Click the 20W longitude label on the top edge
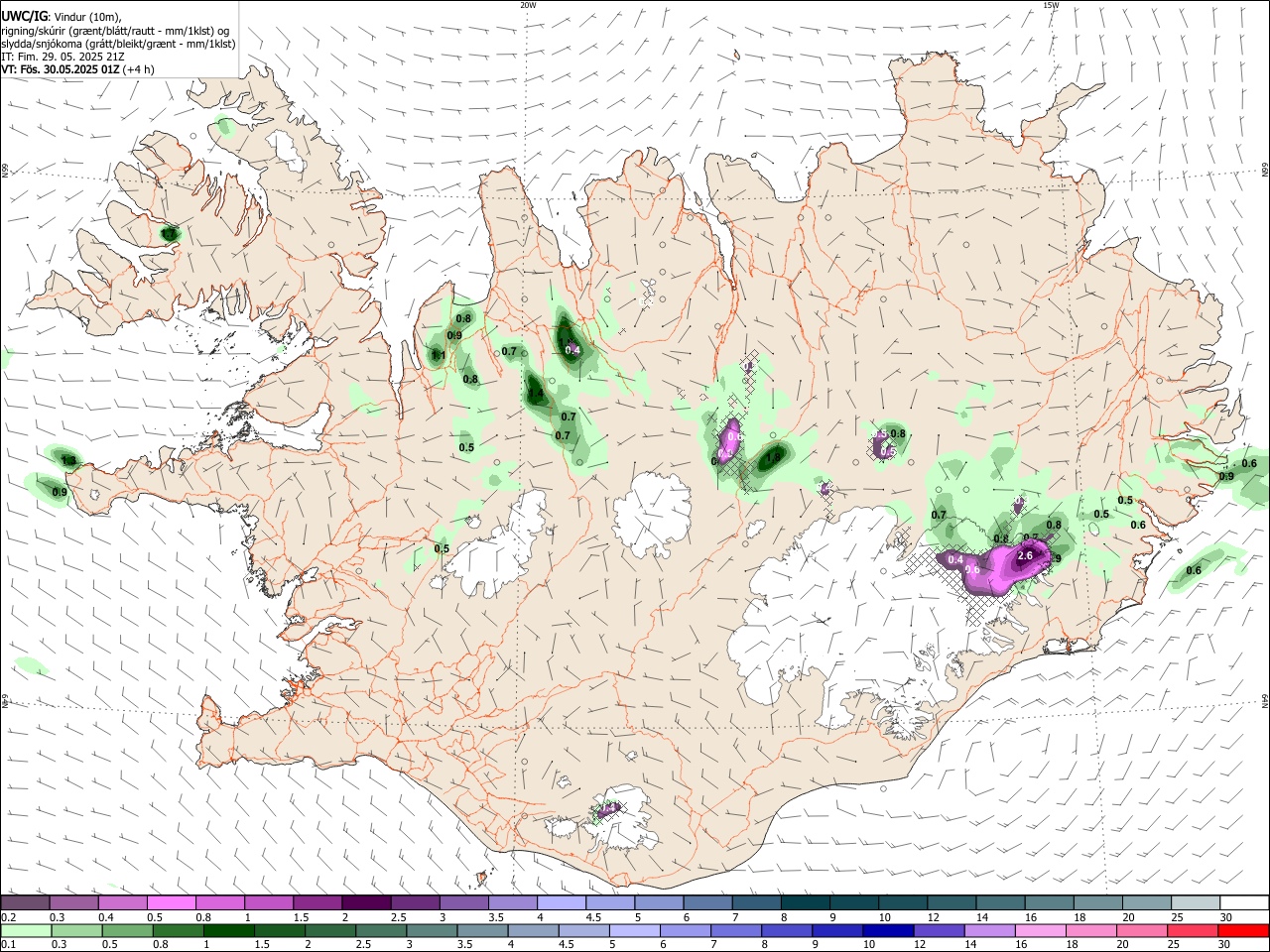Screen dimensions: 1270x952 (528, 5)
